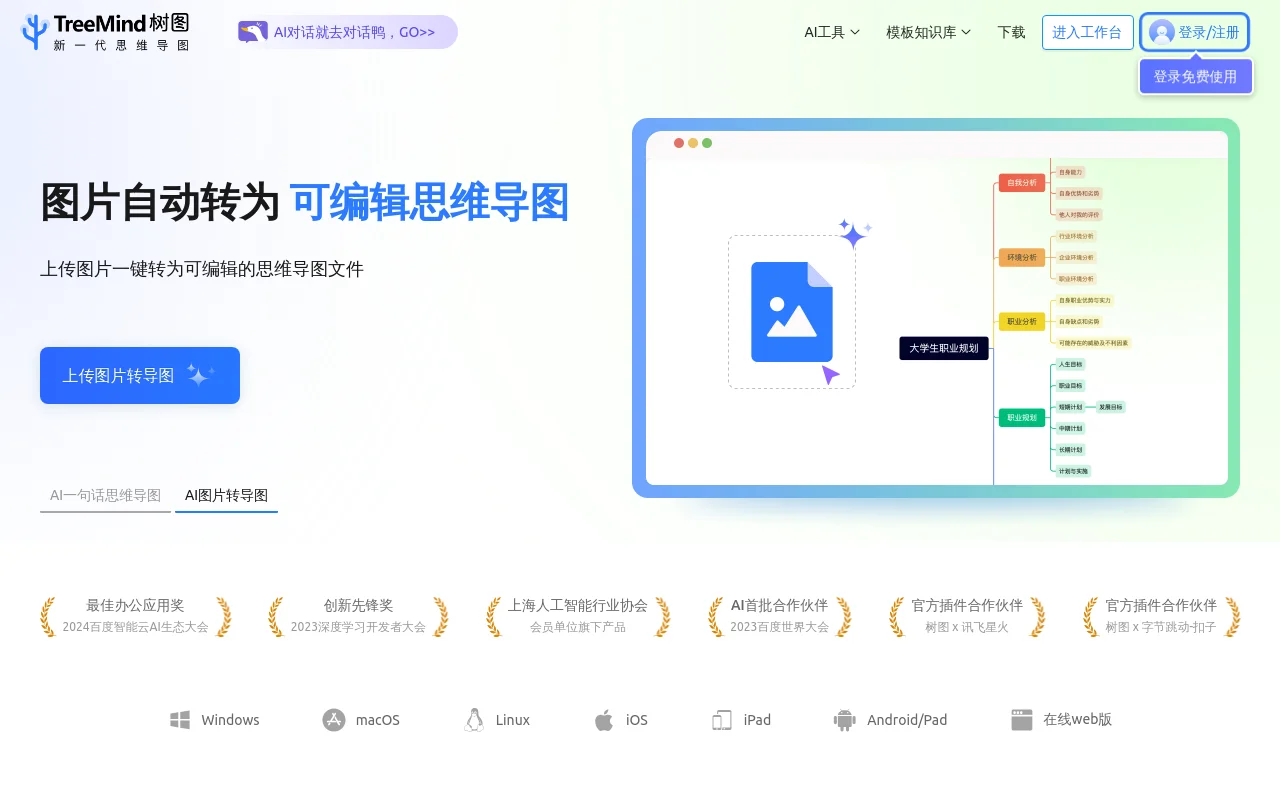The width and height of the screenshot is (1280, 800).
Task: Click the sparkle icon on the upload button
Action: click(x=201, y=373)
